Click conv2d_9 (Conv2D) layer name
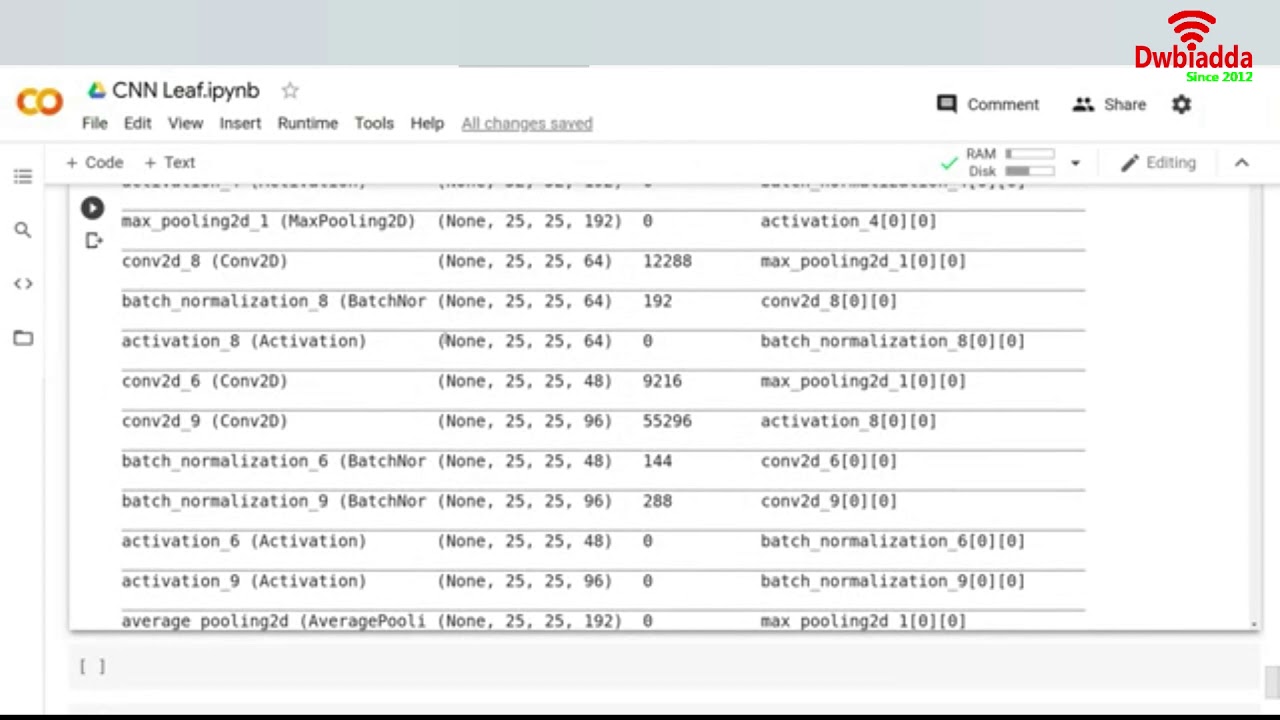This screenshot has height=720, width=1280. click(204, 421)
